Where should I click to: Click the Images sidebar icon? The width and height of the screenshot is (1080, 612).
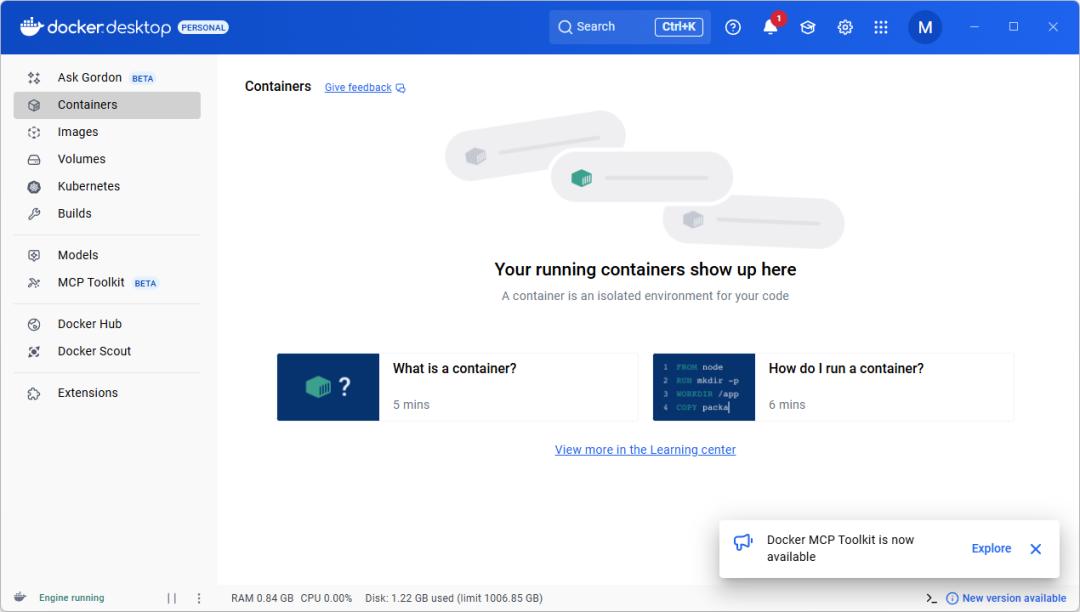pos(34,132)
